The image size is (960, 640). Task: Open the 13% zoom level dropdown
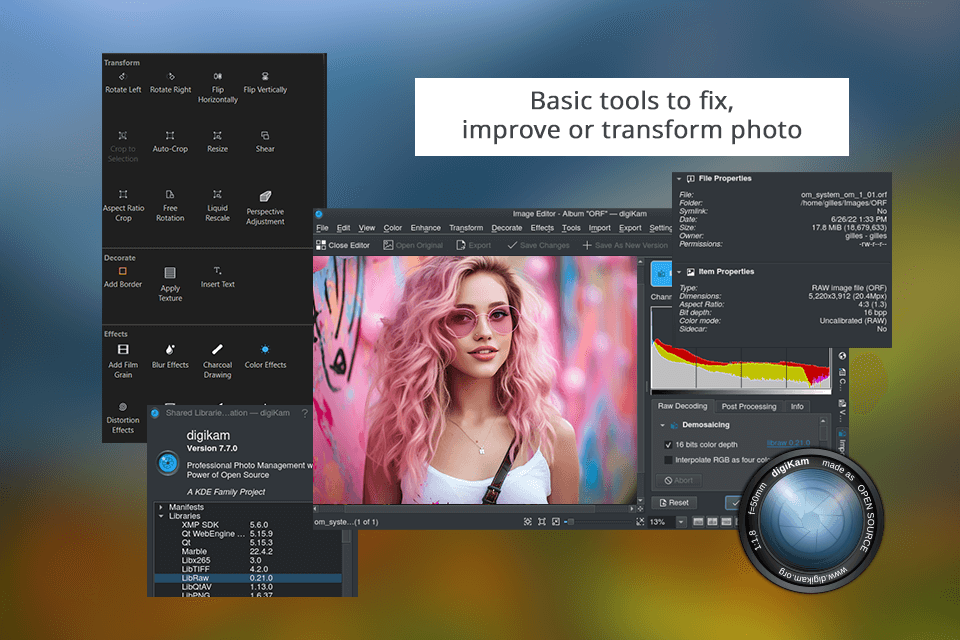[x=681, y=522]
